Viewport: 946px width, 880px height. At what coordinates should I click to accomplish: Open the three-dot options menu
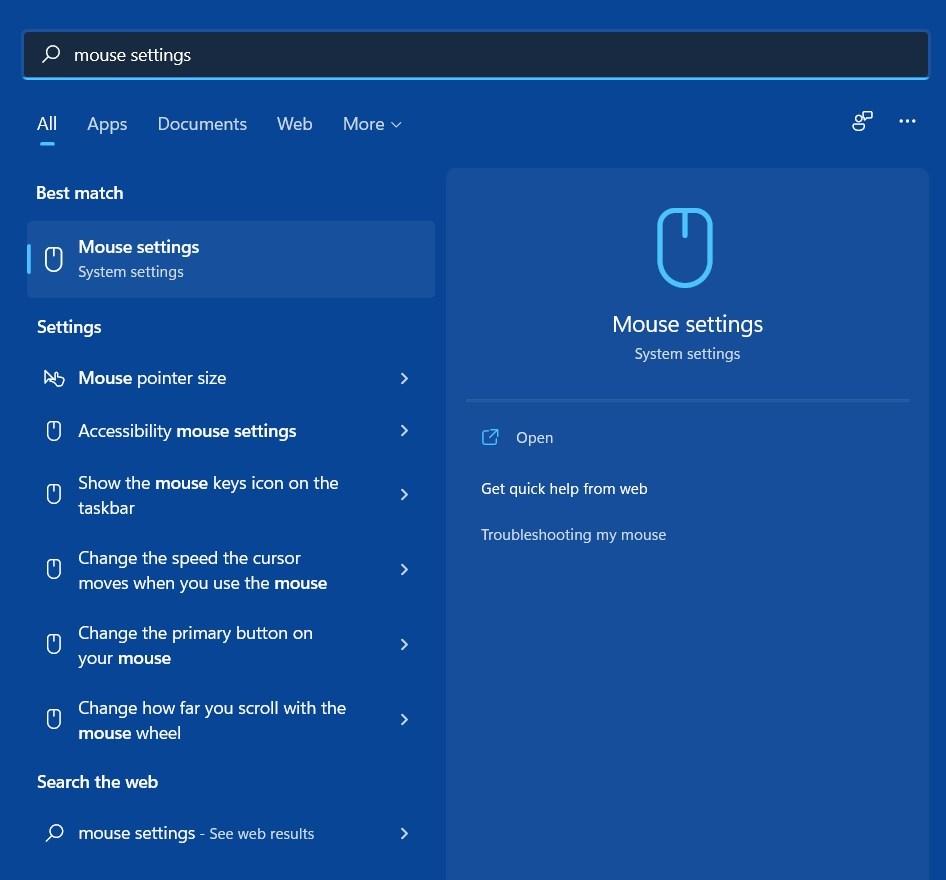coord(907,121)
